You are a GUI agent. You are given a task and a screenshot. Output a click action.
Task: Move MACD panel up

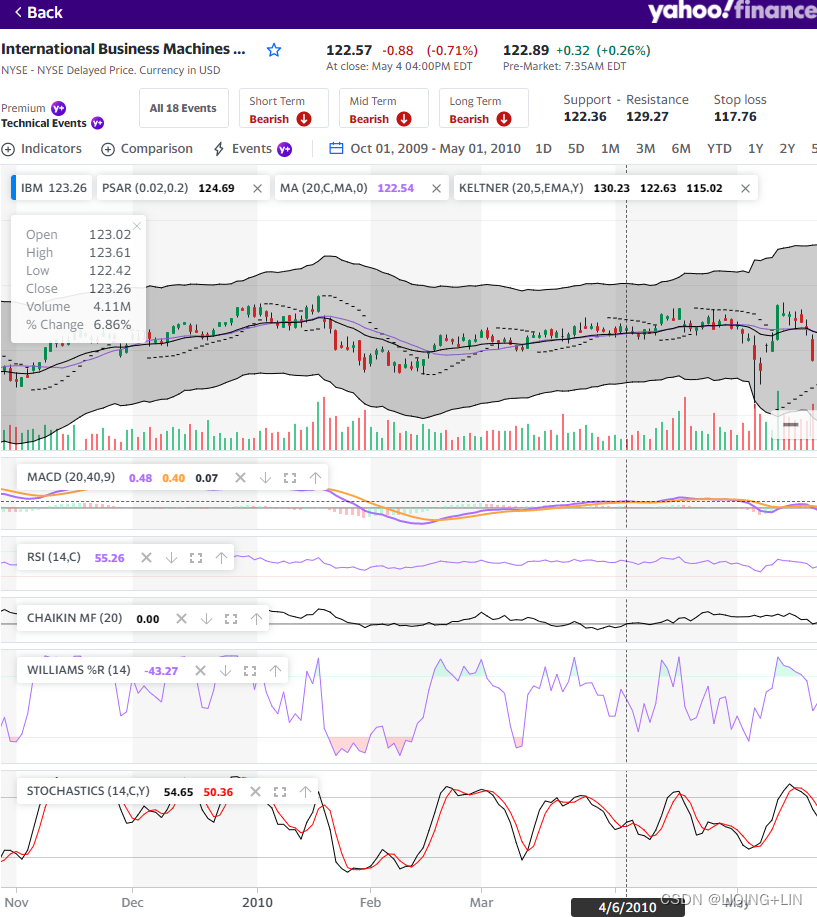(x=315, y=478)
